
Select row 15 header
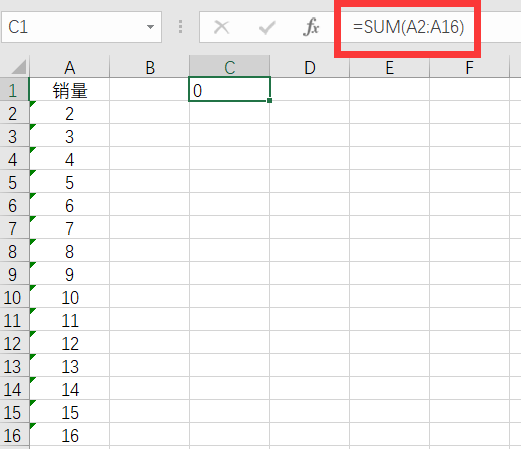click(x=14, y=411)
